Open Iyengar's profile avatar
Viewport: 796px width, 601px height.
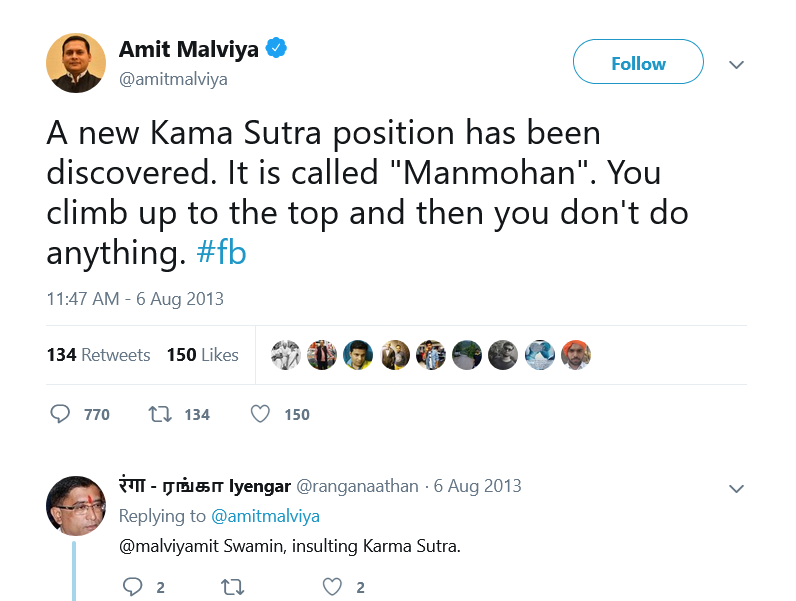pyautogui.click(x=76, y=506)
